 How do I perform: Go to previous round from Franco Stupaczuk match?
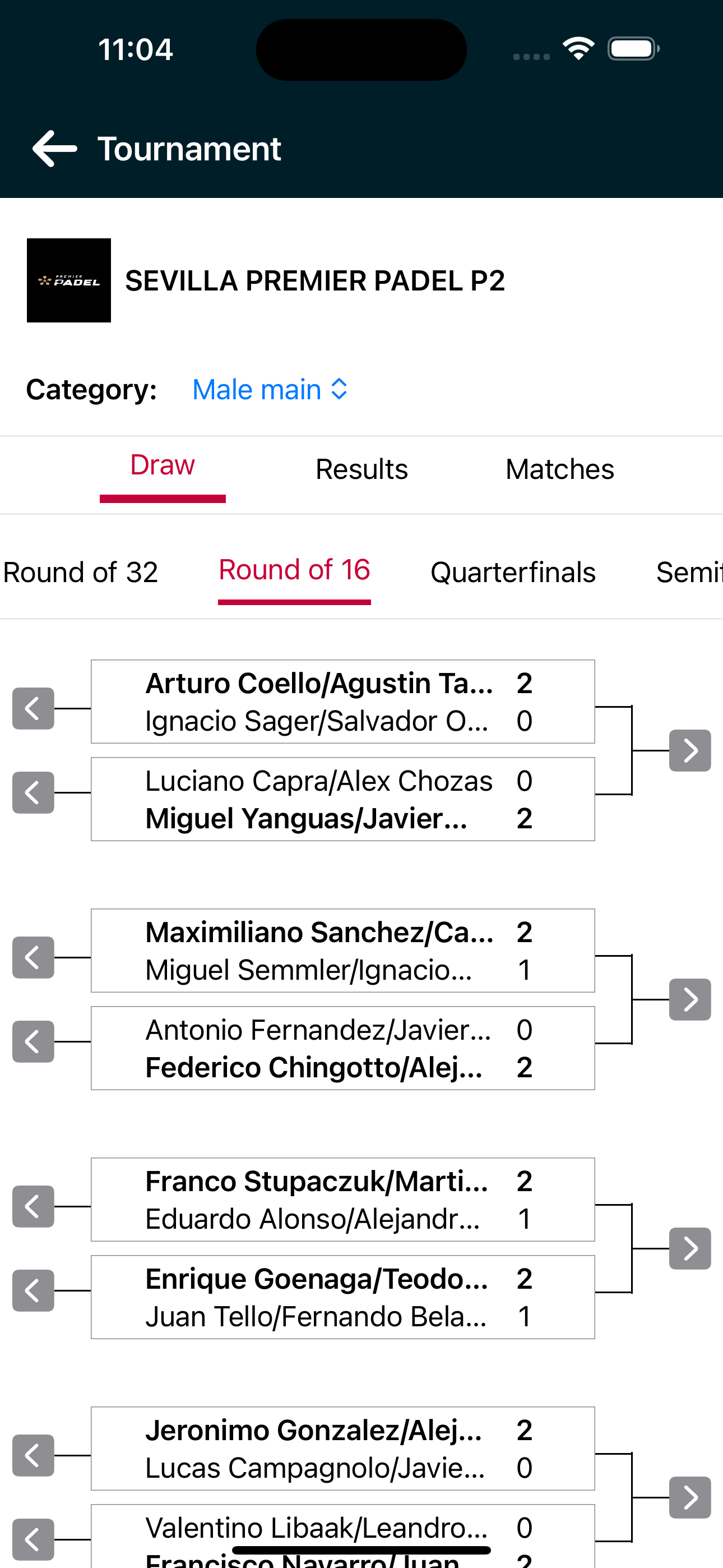[34, 1206]
